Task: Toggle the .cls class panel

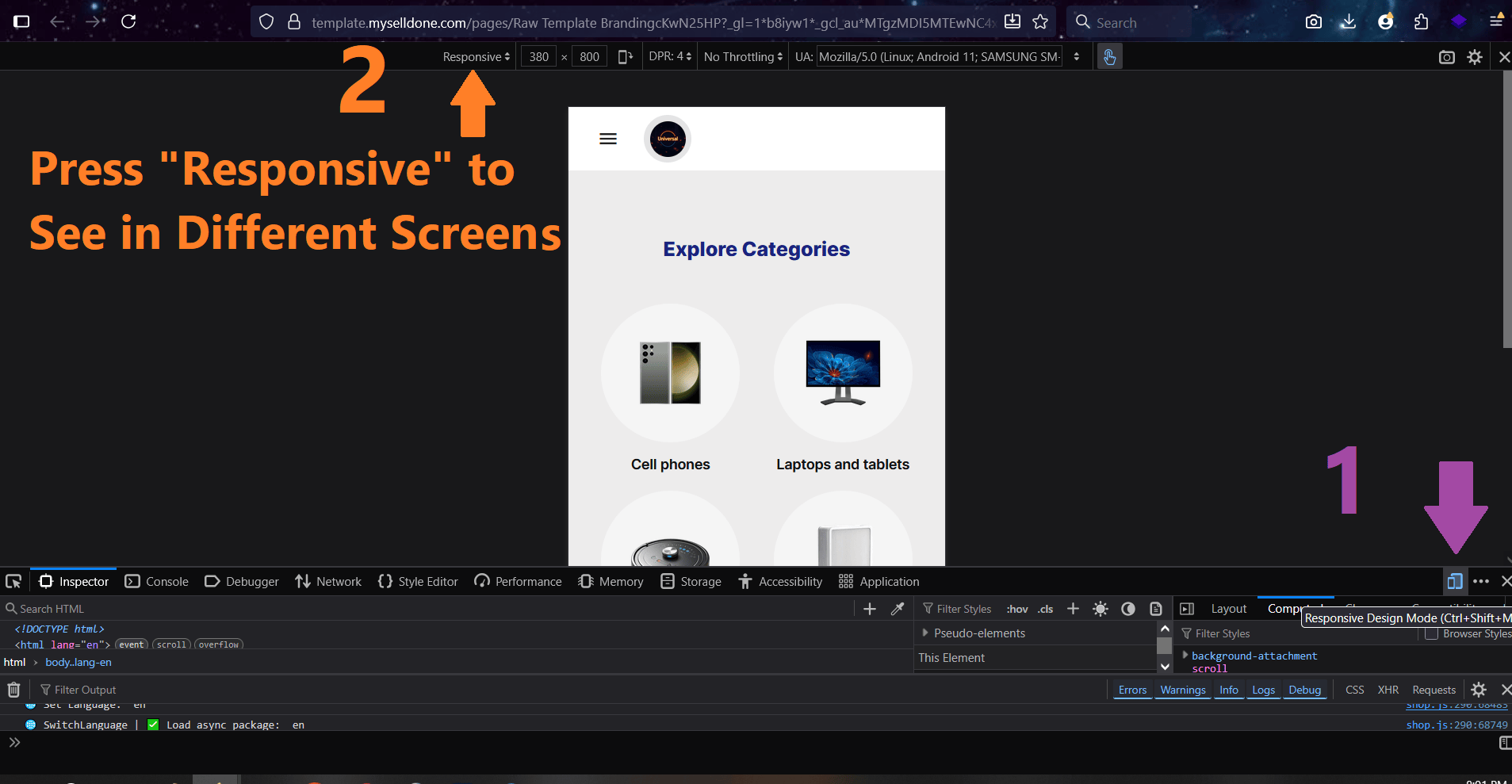Action: [x=1046, y=609]
